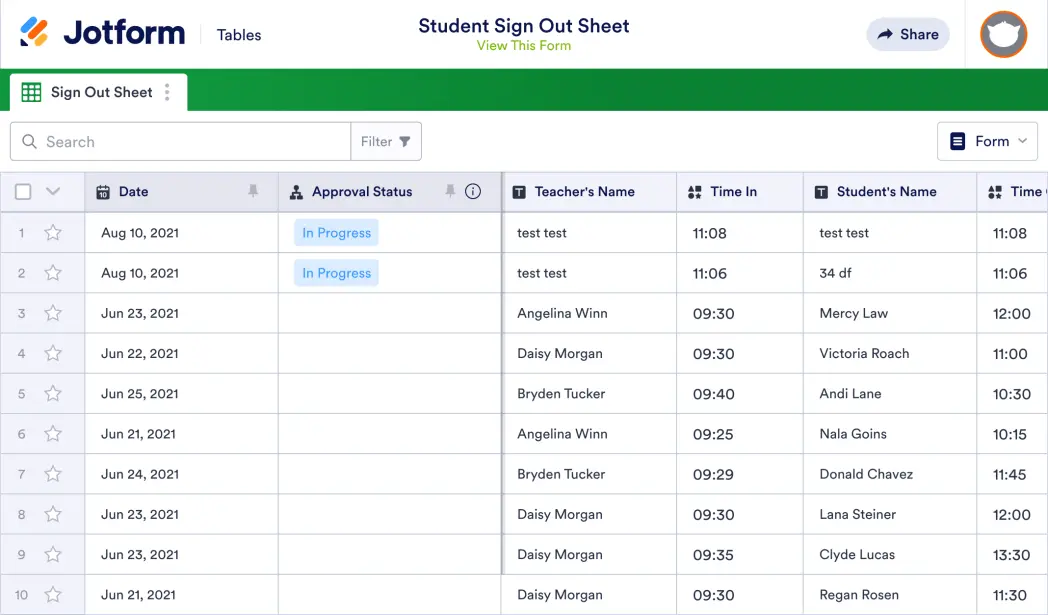The width and height of the screenshot is (1048, 615).
Task: Open the View This Form link
Action: pyautogui.click(x=523, y=45)
